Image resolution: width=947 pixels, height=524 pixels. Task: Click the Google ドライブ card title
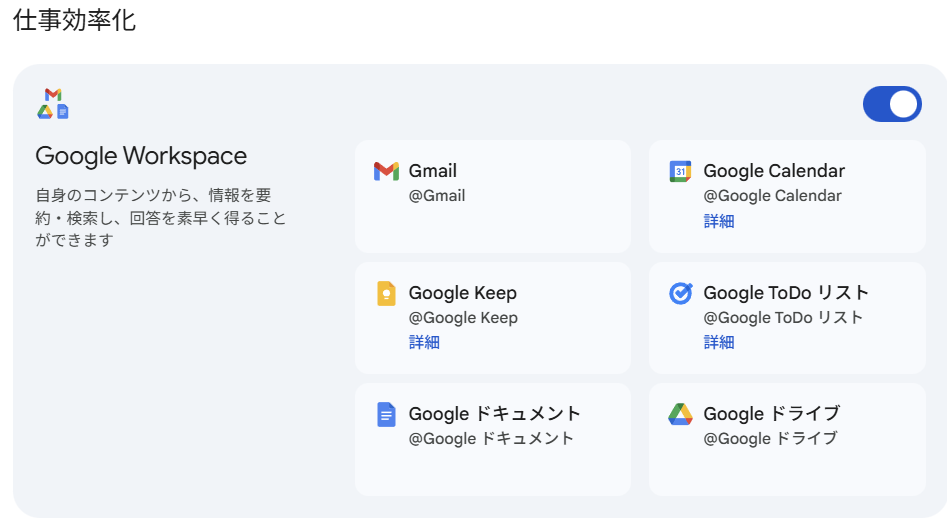(772, 414)
